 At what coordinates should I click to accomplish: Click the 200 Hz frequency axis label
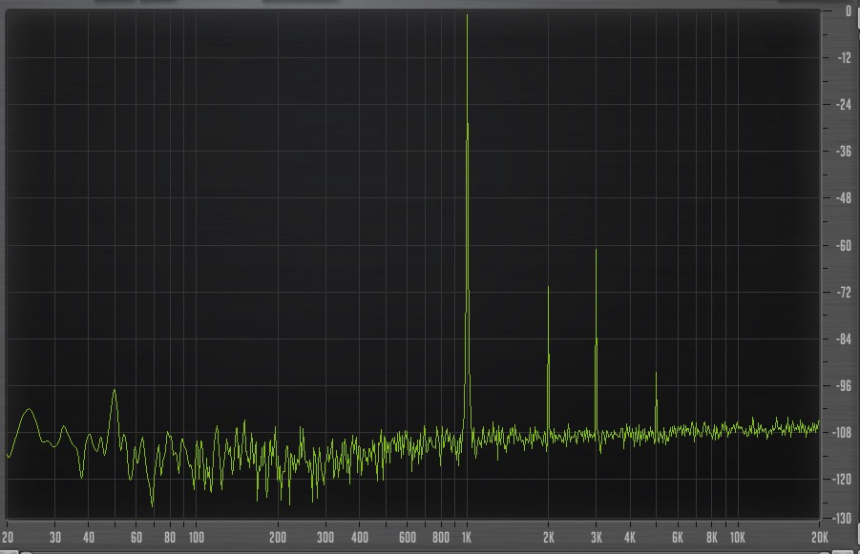click(x=278, y=536)
